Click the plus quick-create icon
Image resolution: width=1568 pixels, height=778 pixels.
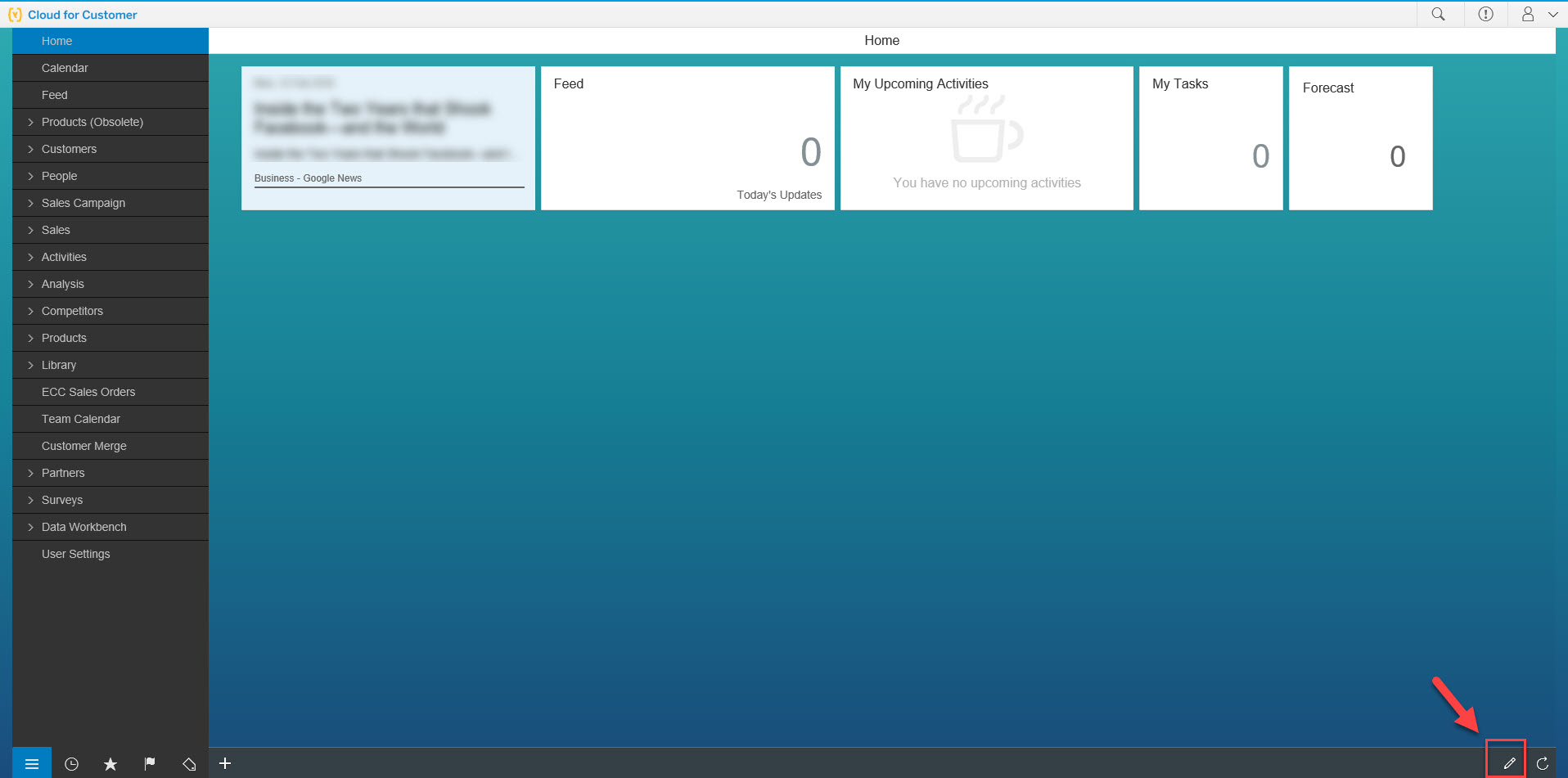(225, 763)
